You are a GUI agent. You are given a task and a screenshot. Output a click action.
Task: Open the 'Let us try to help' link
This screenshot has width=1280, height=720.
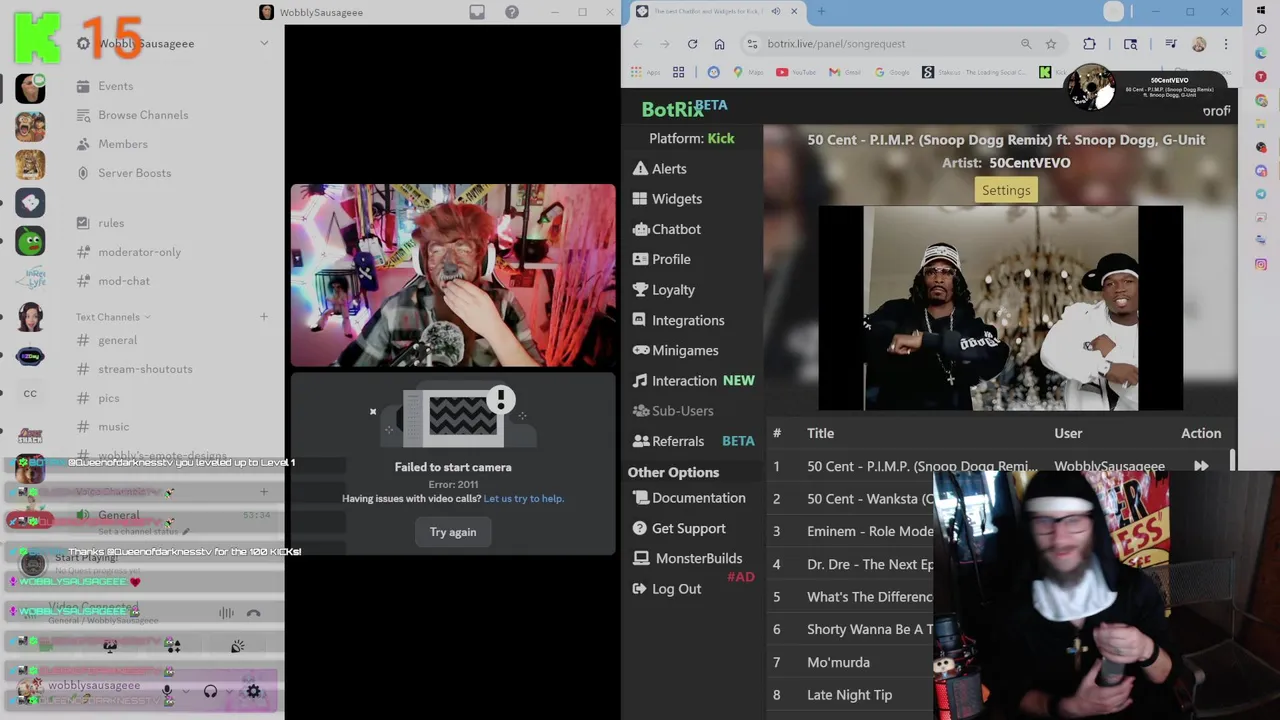[524, 498]
